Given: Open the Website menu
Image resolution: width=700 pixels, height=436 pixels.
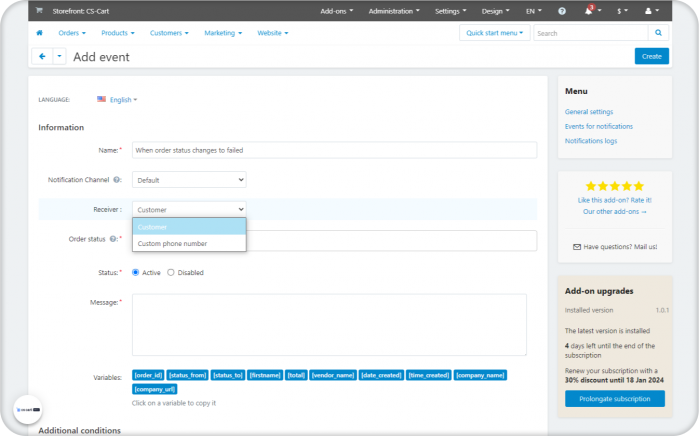Looking at the screenshot, I should [273, 33].
